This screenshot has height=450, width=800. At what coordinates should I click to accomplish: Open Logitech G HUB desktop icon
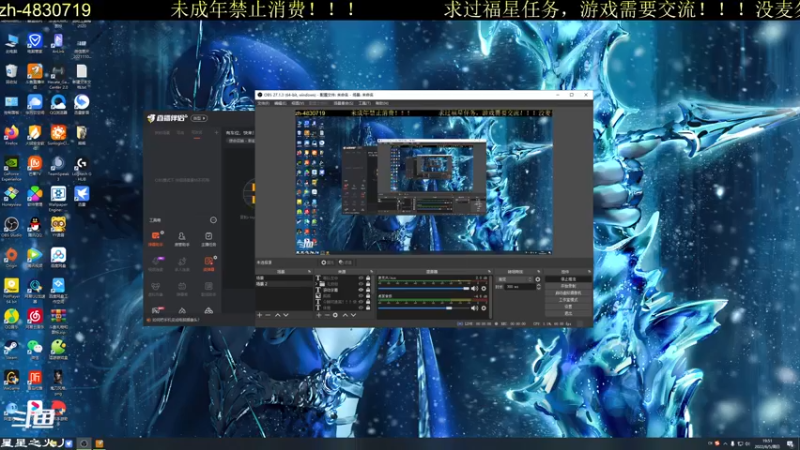pos(82,167)
